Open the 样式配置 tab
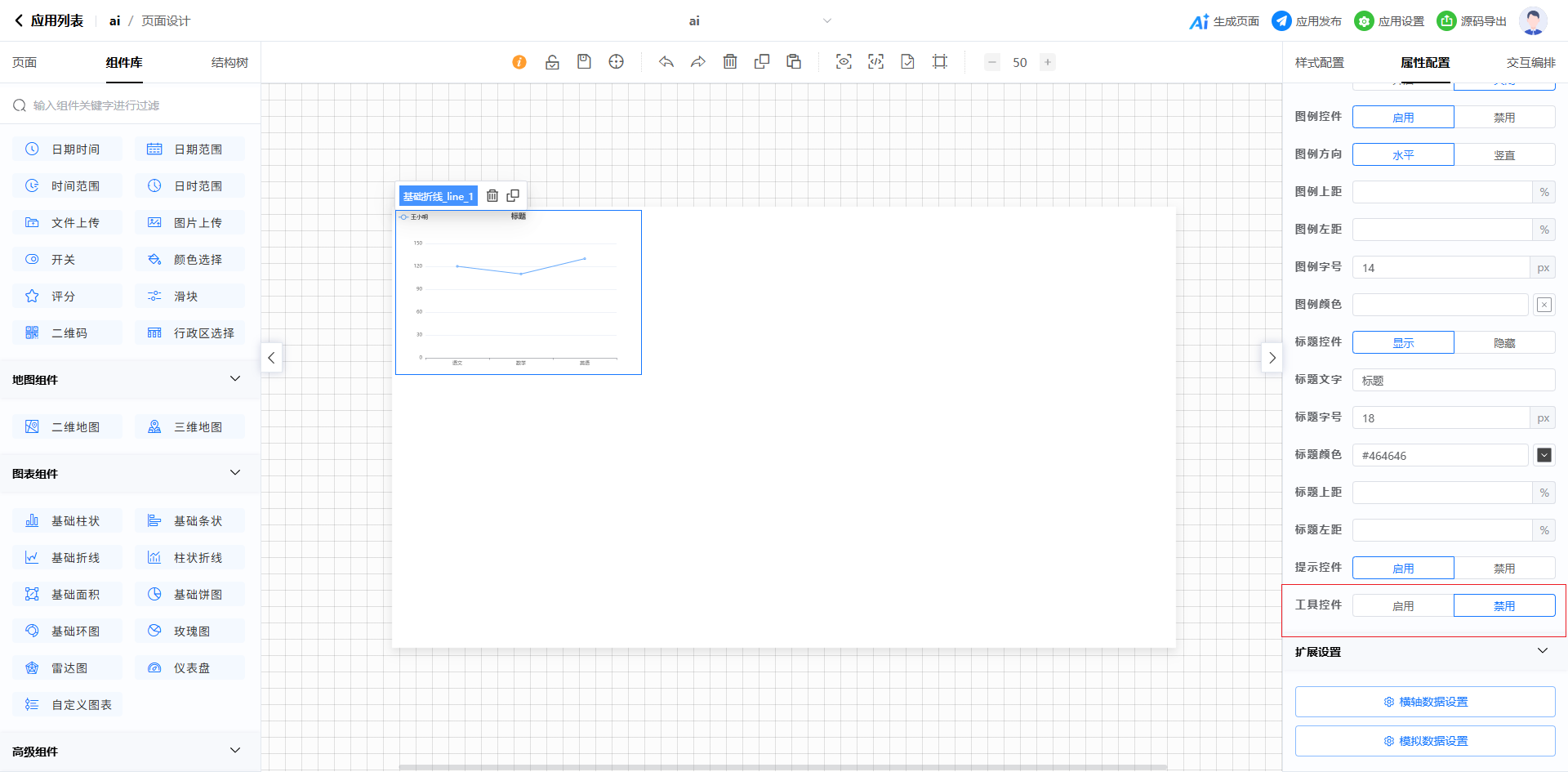Viewport: 1568px width, 772px height. [x=1319, y=63]
